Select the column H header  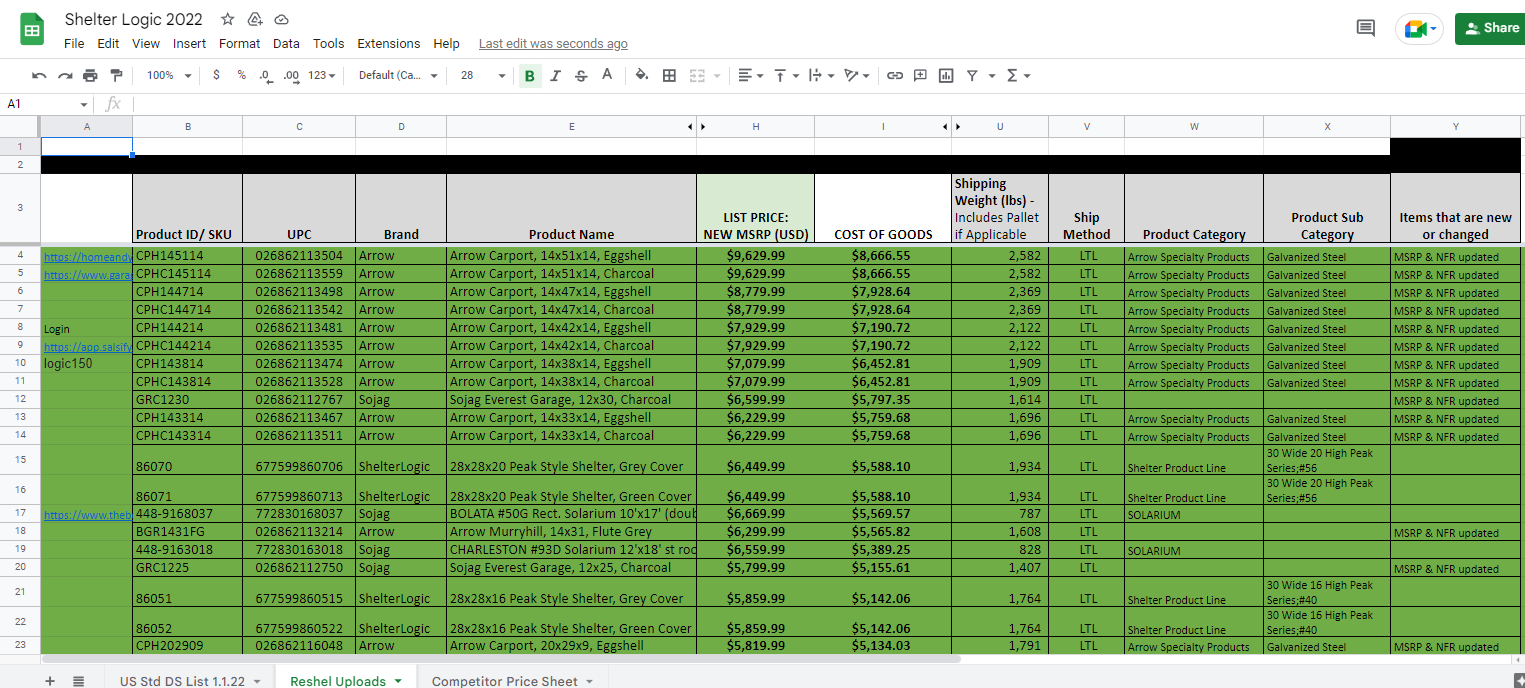(755, 127)
